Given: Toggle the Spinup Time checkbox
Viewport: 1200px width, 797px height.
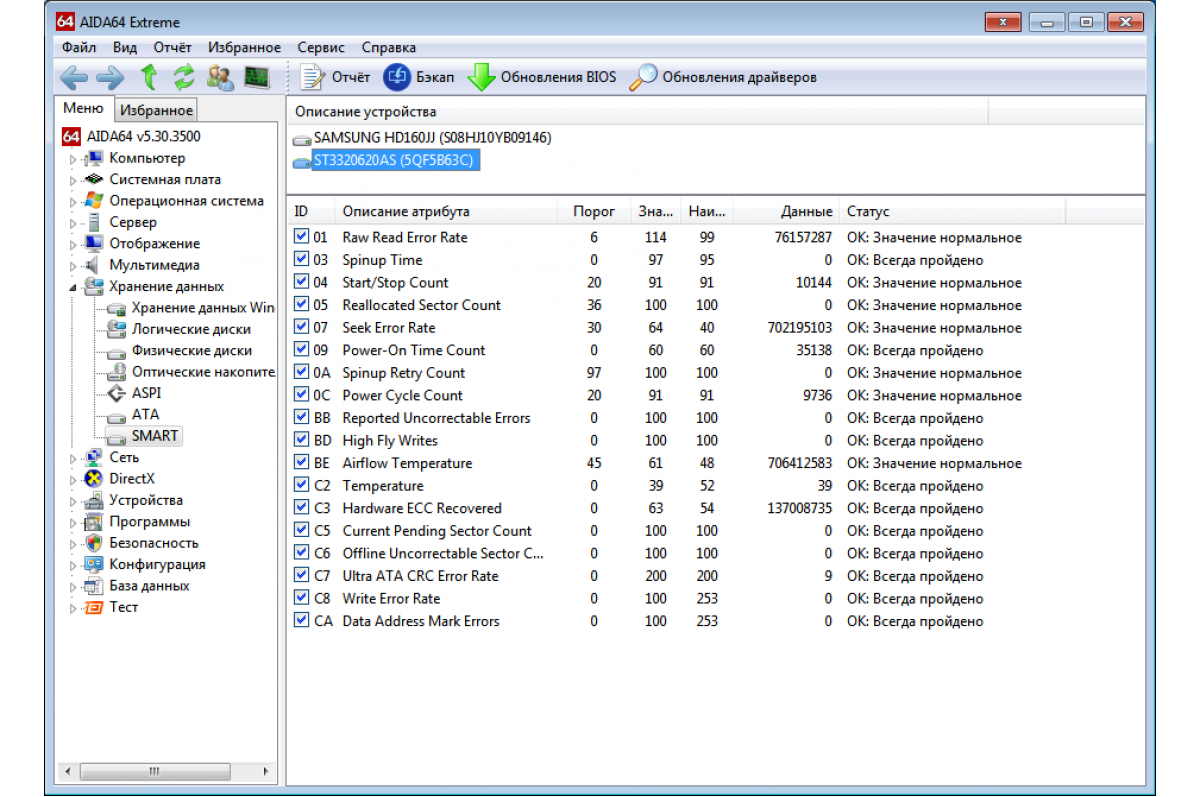Looking at the screenshot, I should [301, 259].
